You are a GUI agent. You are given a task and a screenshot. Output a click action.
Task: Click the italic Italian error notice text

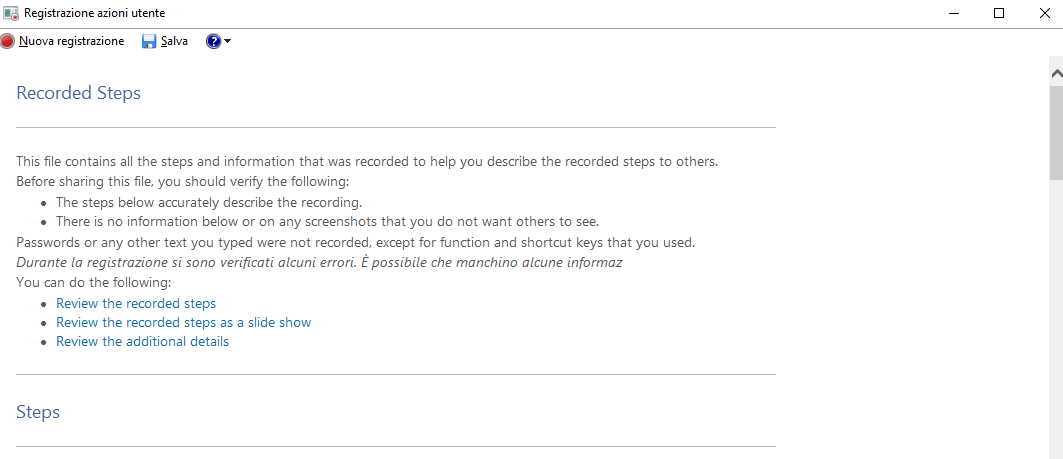[319, 262]
